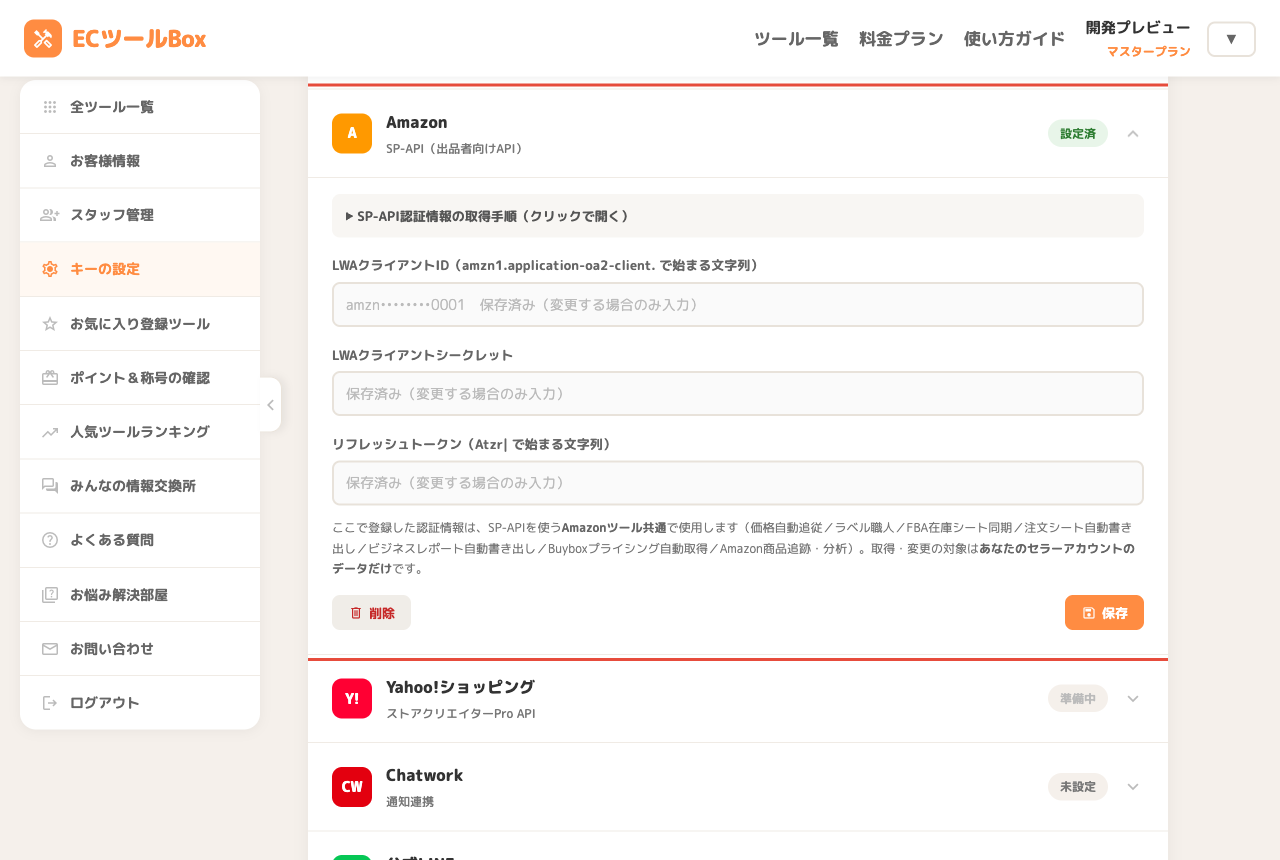
Task: Select スタッフ管理 in the sidebar menu
Action: click(140, 215)
